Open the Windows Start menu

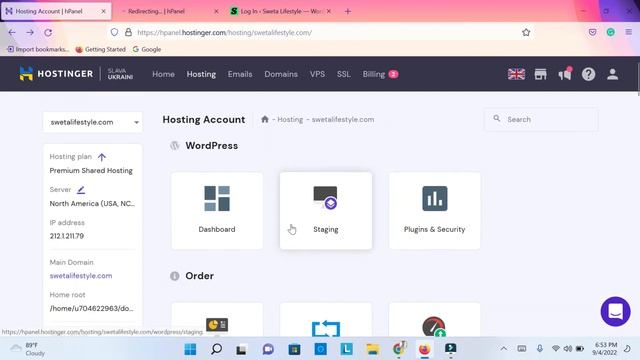(x=190, y=349)
